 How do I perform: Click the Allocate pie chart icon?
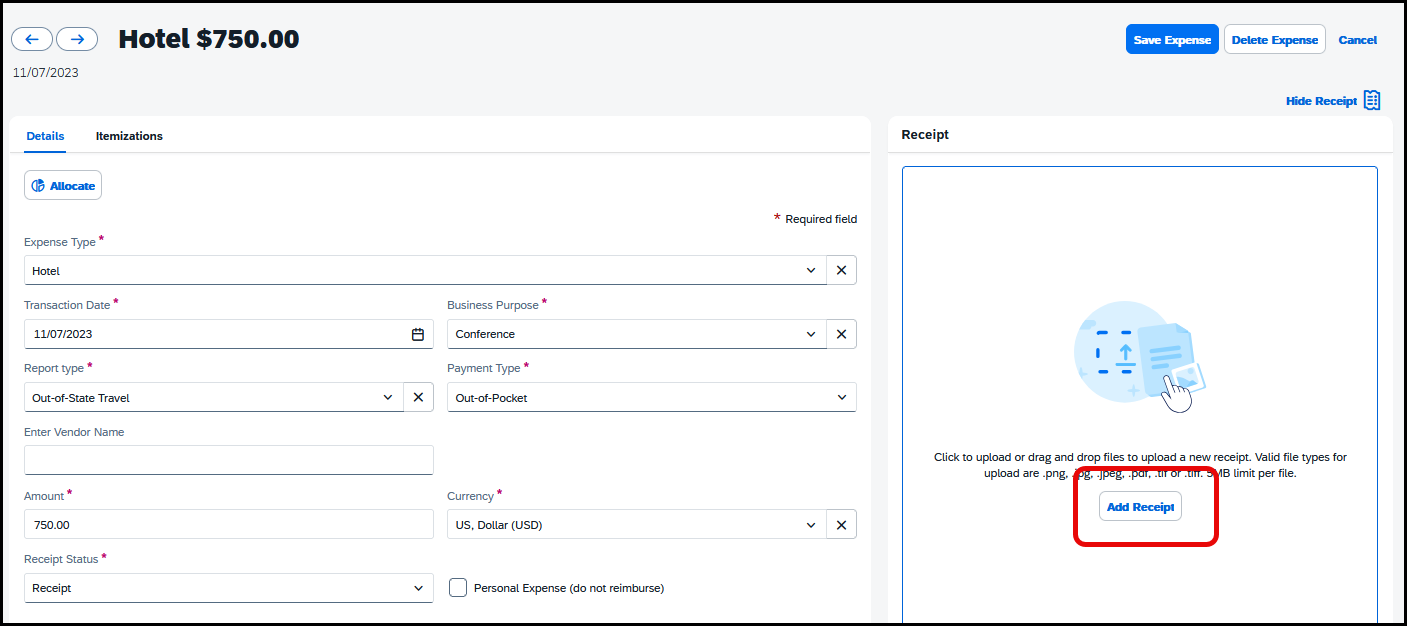37,185
